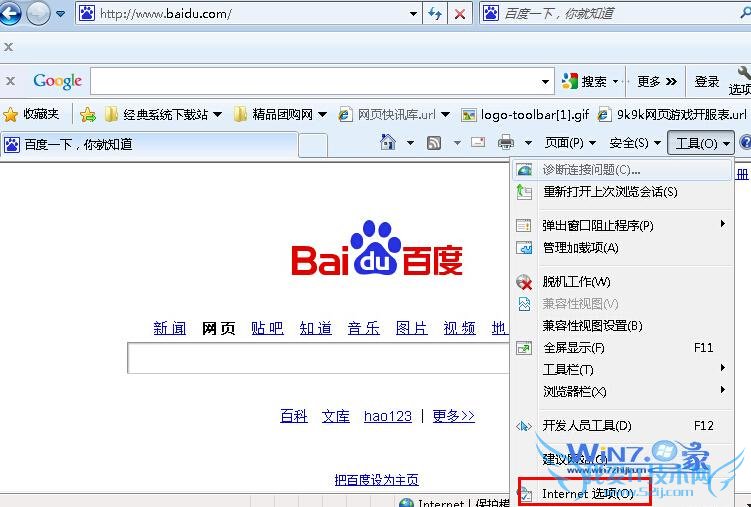This screenshot has height=507, width=751.
Task: Toggle 脱机工作(W) menu entry
Action: 622,282
